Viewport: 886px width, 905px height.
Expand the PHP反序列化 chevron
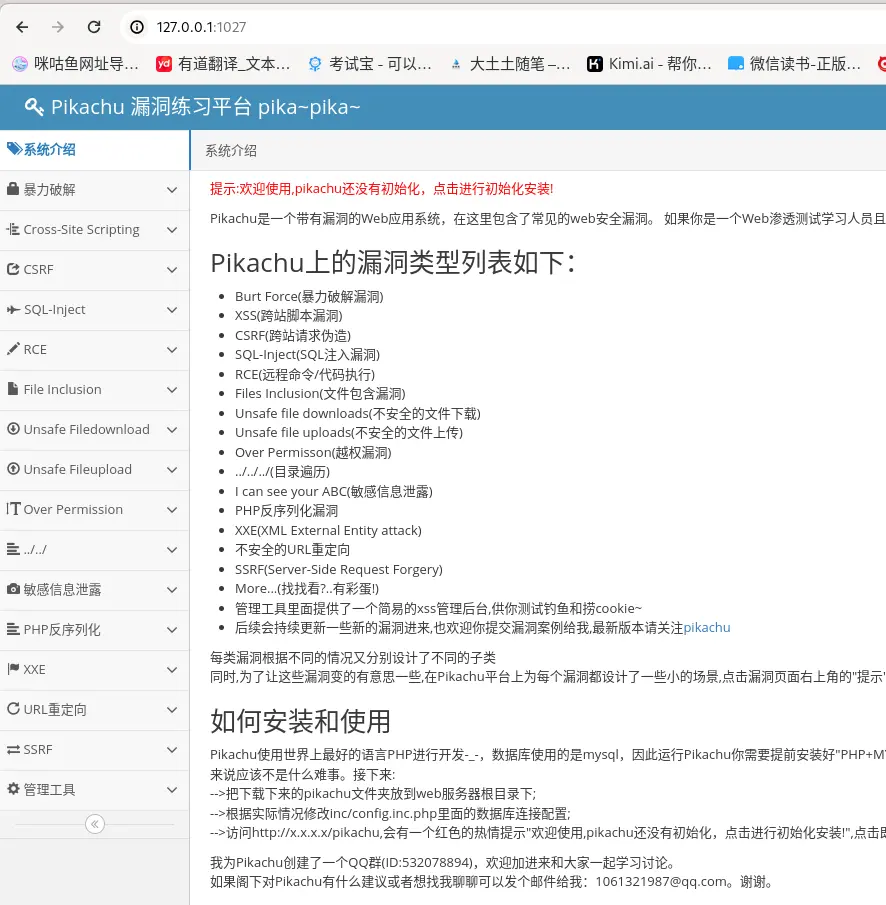[171, 629]
